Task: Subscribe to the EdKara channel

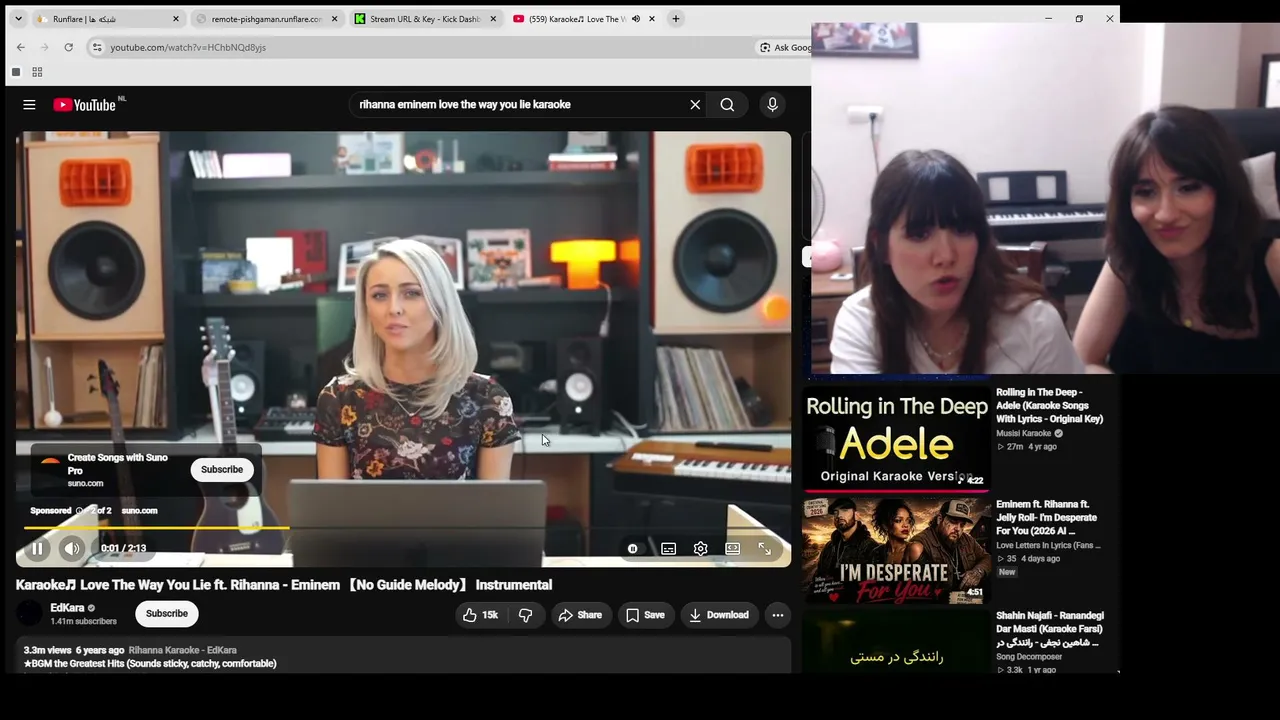Action: 167,614
